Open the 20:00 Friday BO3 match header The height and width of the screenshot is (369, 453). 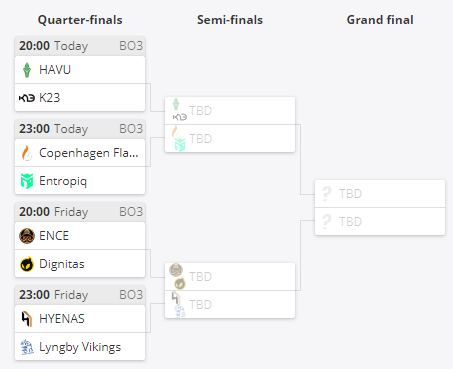(x=80, y=212)
